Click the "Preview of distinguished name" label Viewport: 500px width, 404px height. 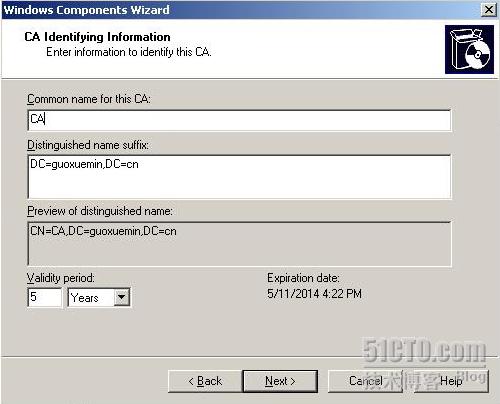tap(100, 211)
